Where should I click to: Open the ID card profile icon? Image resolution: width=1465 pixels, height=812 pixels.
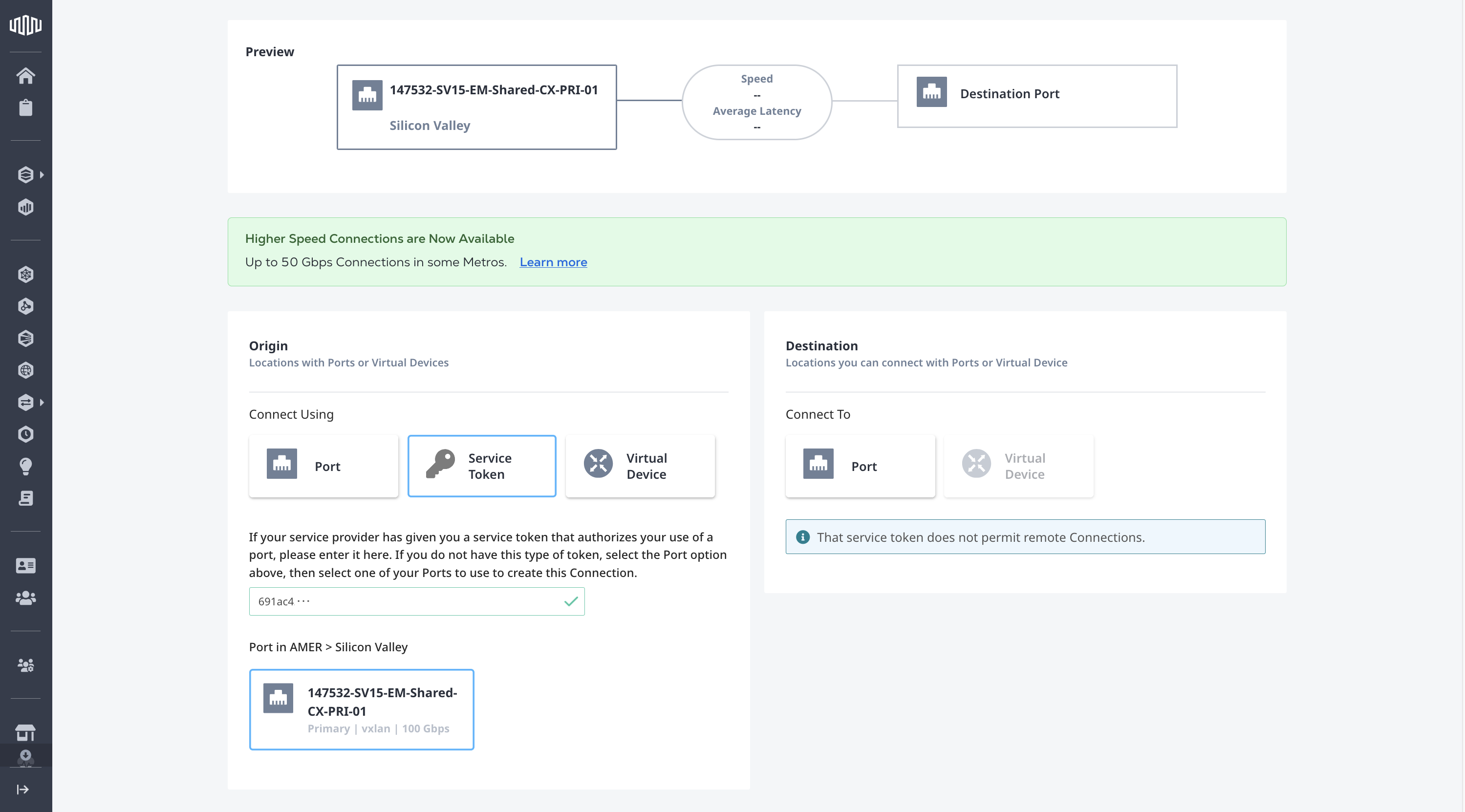coord(25,566)
